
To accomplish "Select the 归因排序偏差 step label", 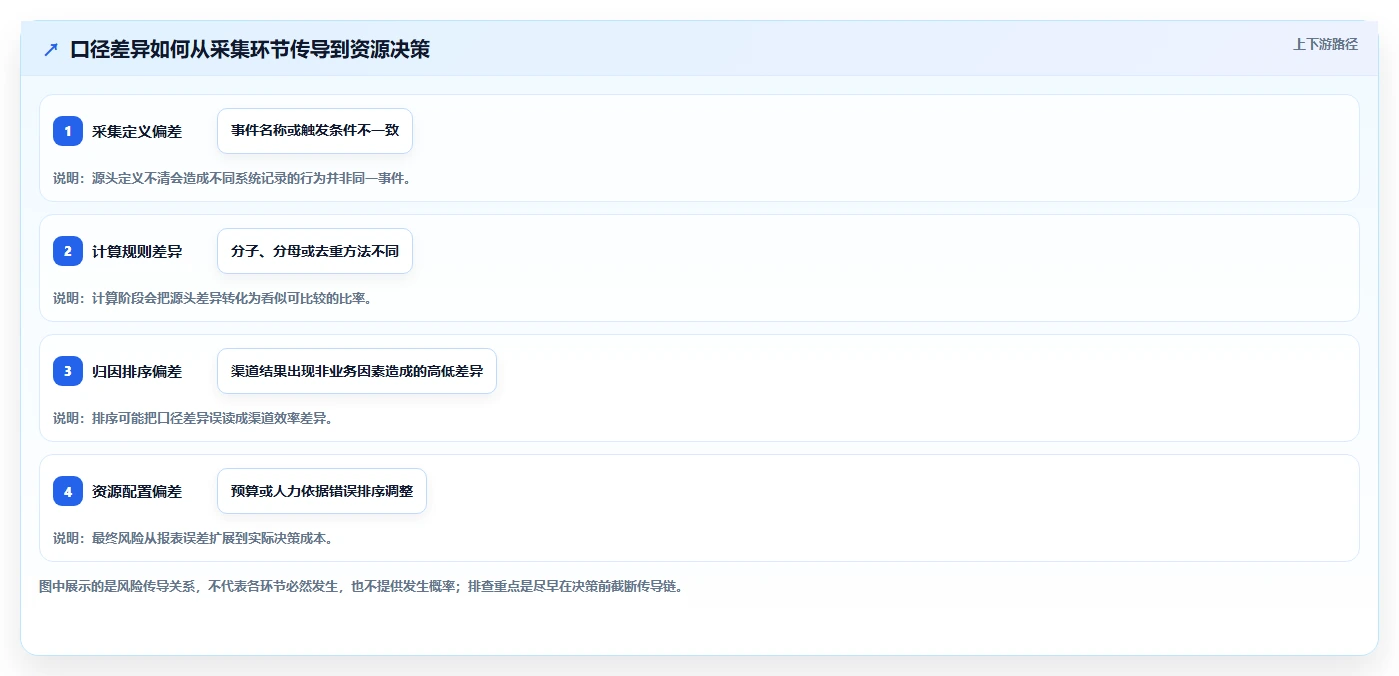I will [x=137, y=371].
